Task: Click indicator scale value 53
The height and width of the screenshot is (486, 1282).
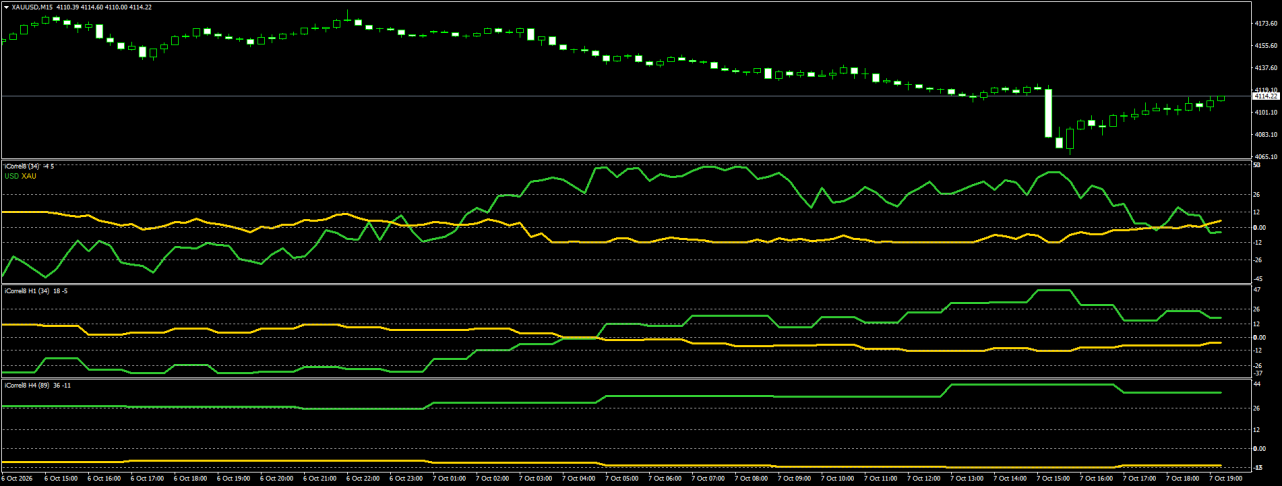Action: point(1257,165)
